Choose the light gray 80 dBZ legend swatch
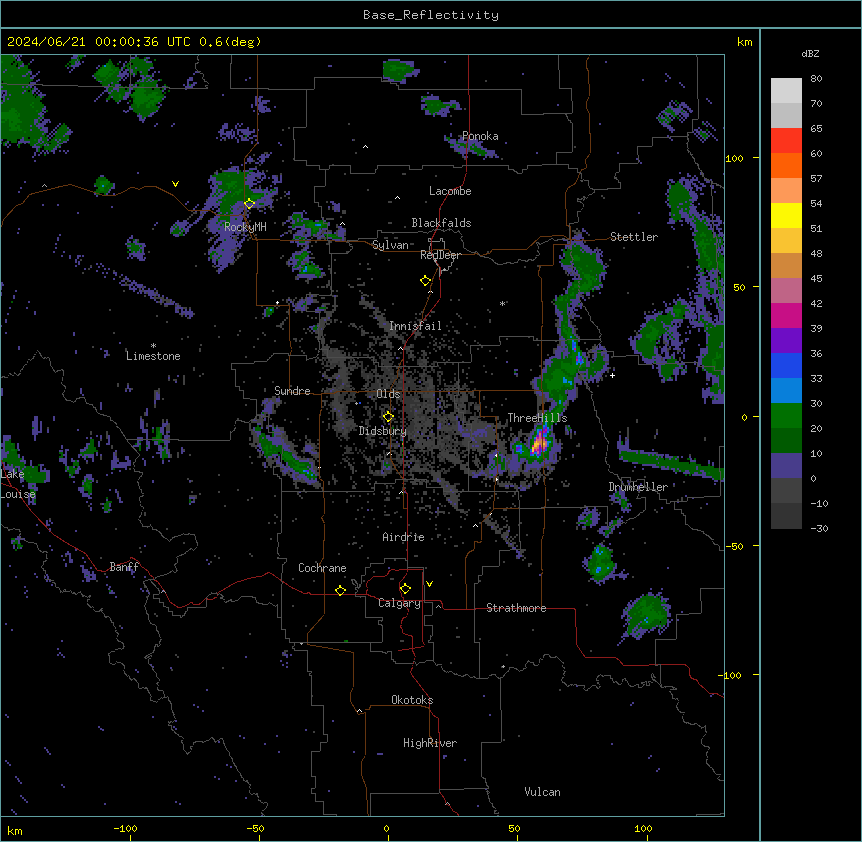This screenshot has height=842, width=862. point(786,90)
